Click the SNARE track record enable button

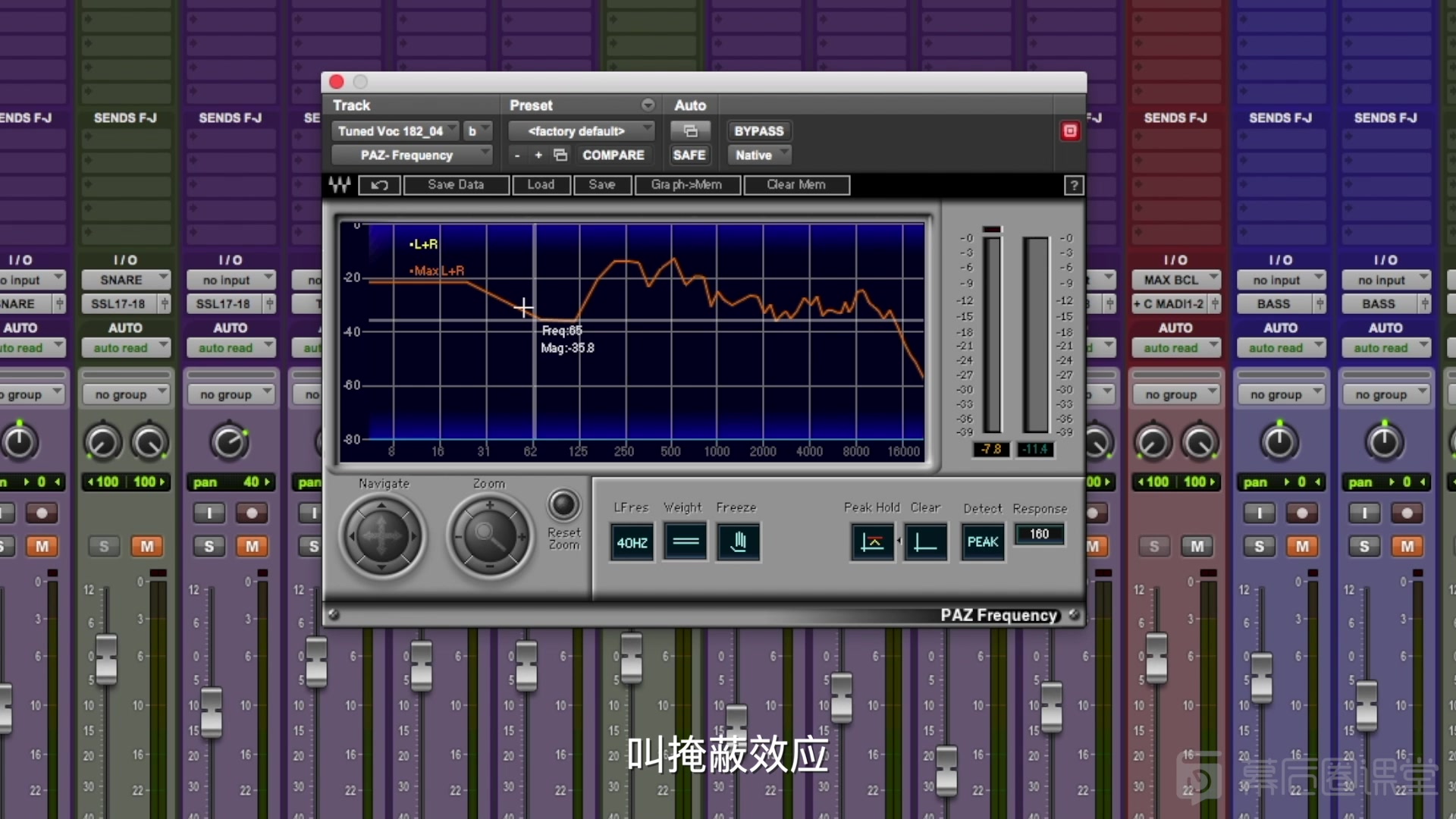click(42, 513)
